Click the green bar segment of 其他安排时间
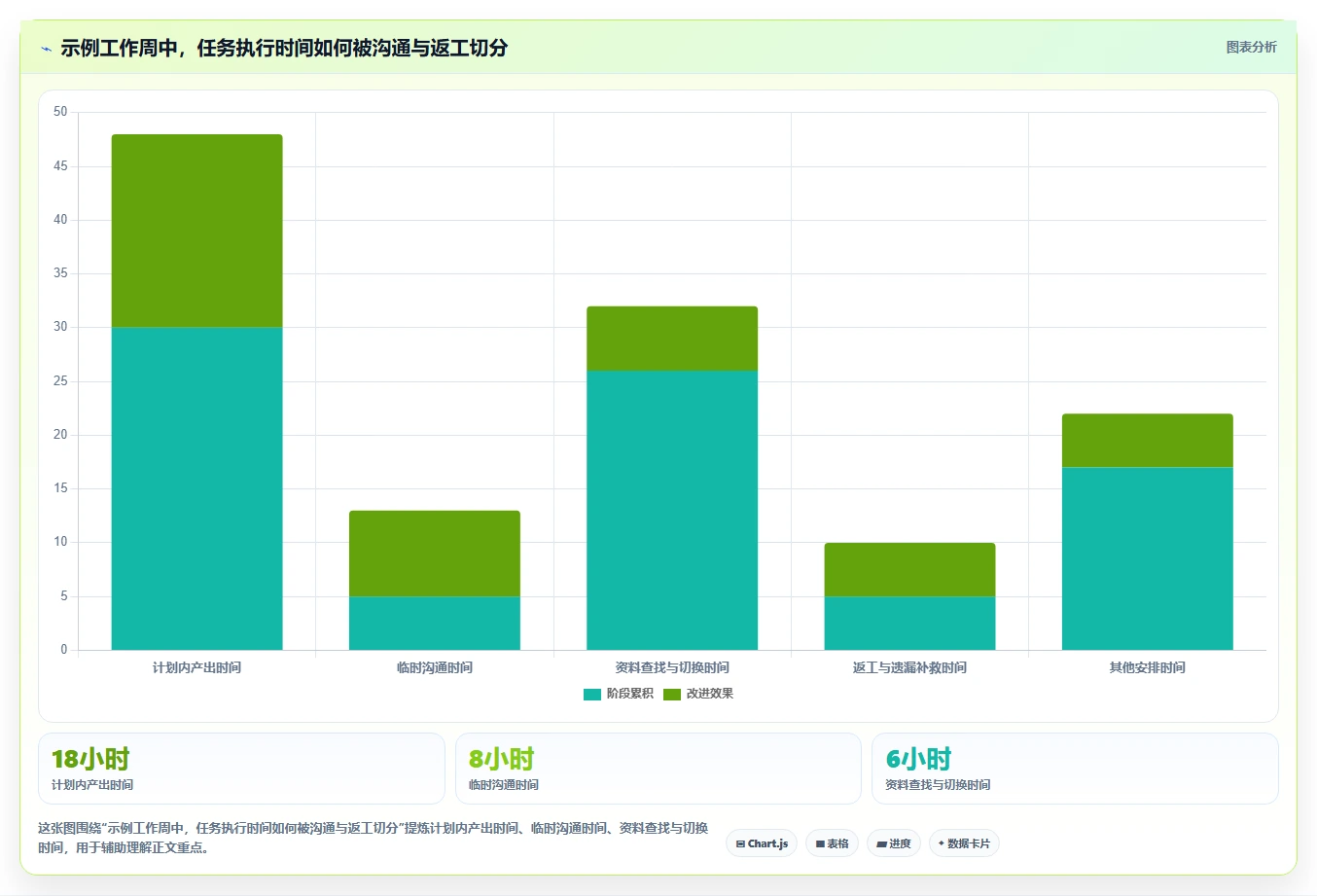This screenshot has height=896, width=1317. point(1148,441)
